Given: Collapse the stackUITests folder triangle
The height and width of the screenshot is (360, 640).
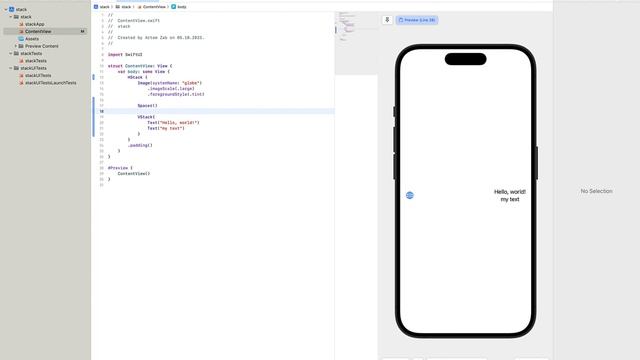Looking at the screenshot, I should coord(11,68).
